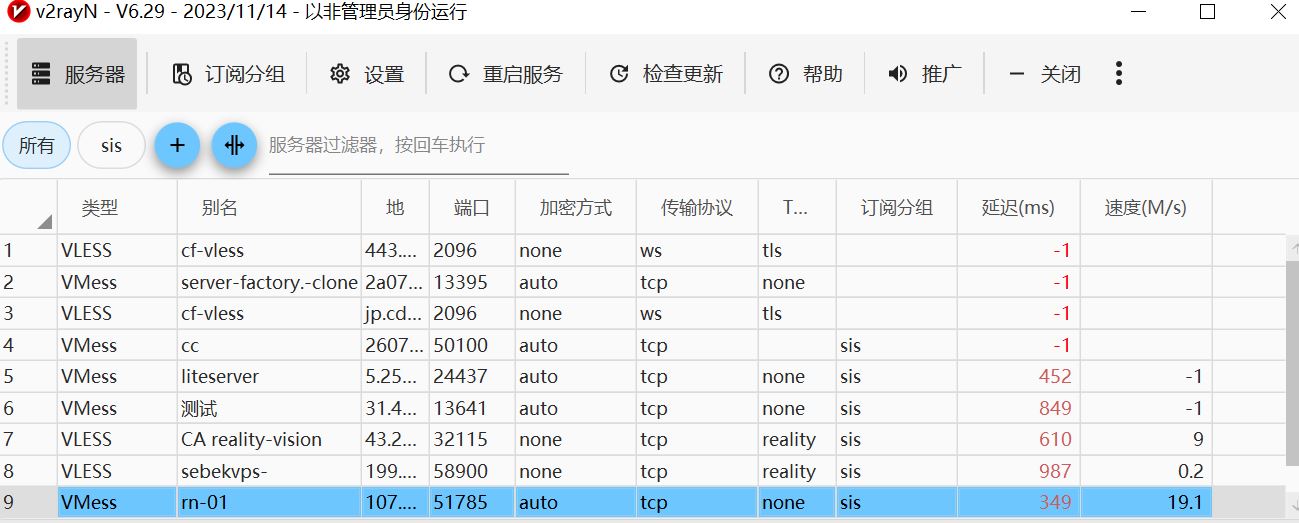Select the rn-01 server alias
This screenshot has height=523, width=1299.
click(204, 503)
